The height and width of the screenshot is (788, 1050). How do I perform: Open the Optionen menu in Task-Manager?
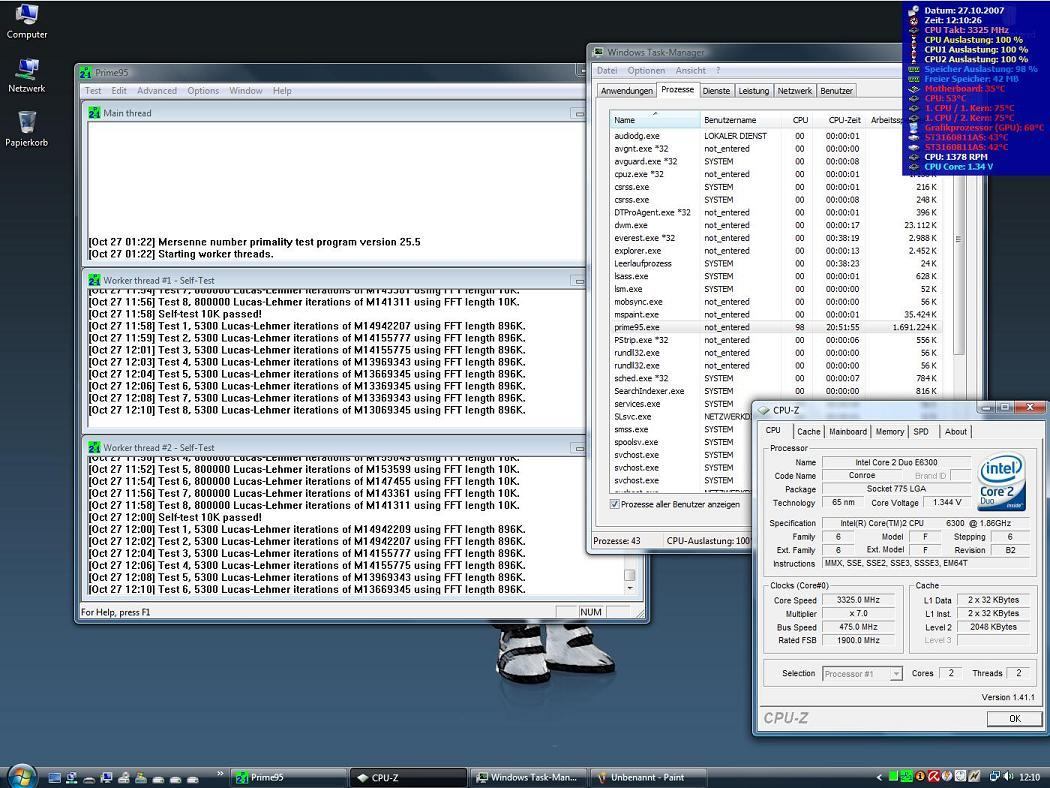click(x=646, y=70)
